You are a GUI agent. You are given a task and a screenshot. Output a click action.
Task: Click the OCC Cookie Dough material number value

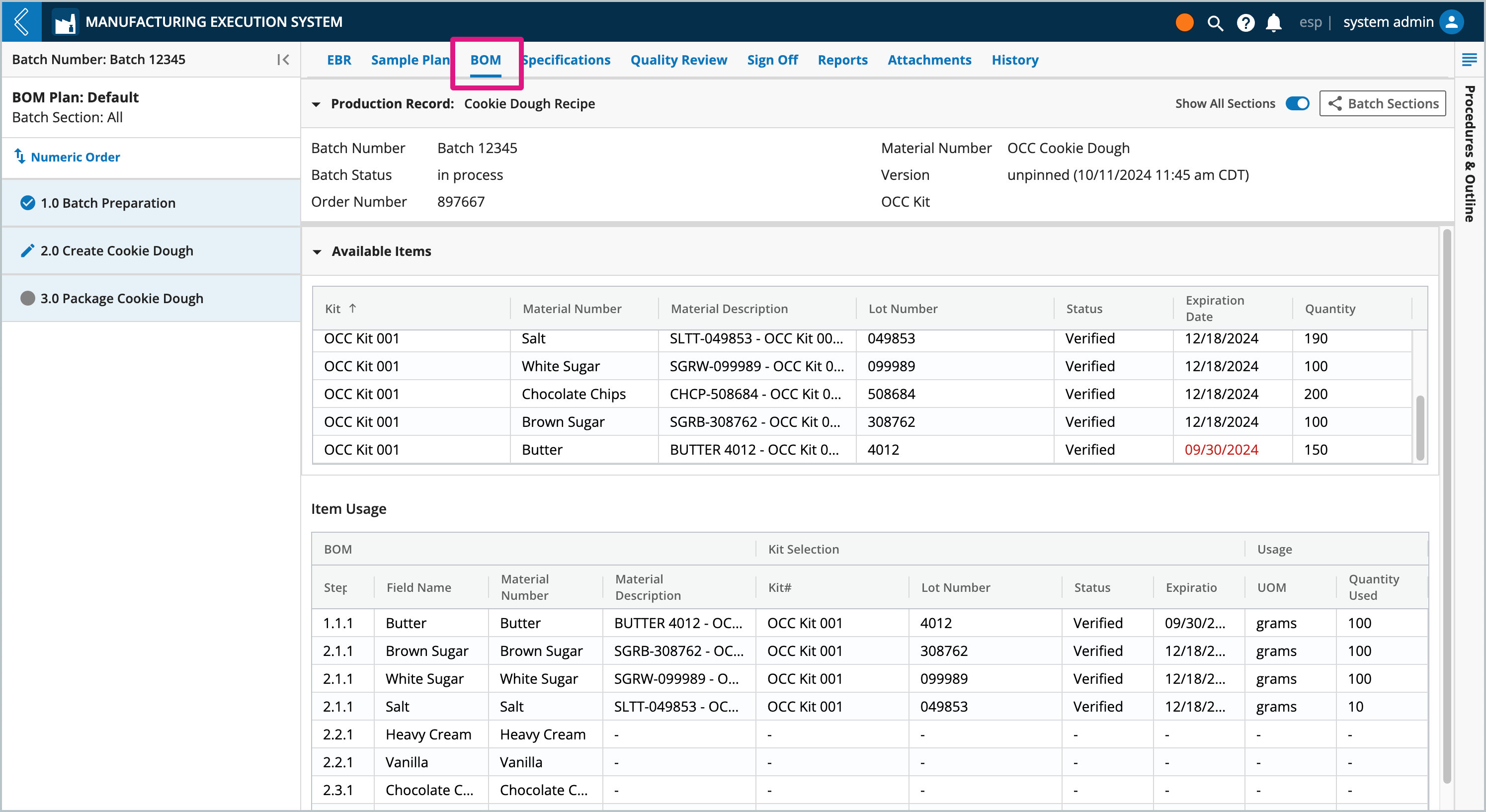1068,148
